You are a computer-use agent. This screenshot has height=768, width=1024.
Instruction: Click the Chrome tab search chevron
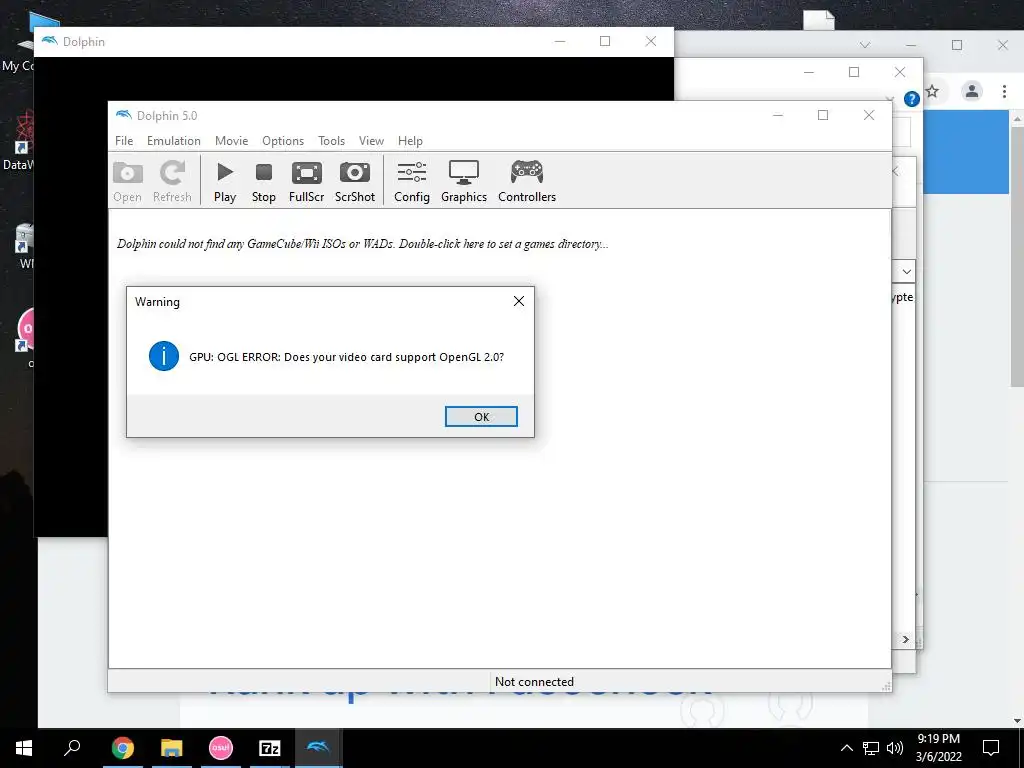[x=865, y=45]
